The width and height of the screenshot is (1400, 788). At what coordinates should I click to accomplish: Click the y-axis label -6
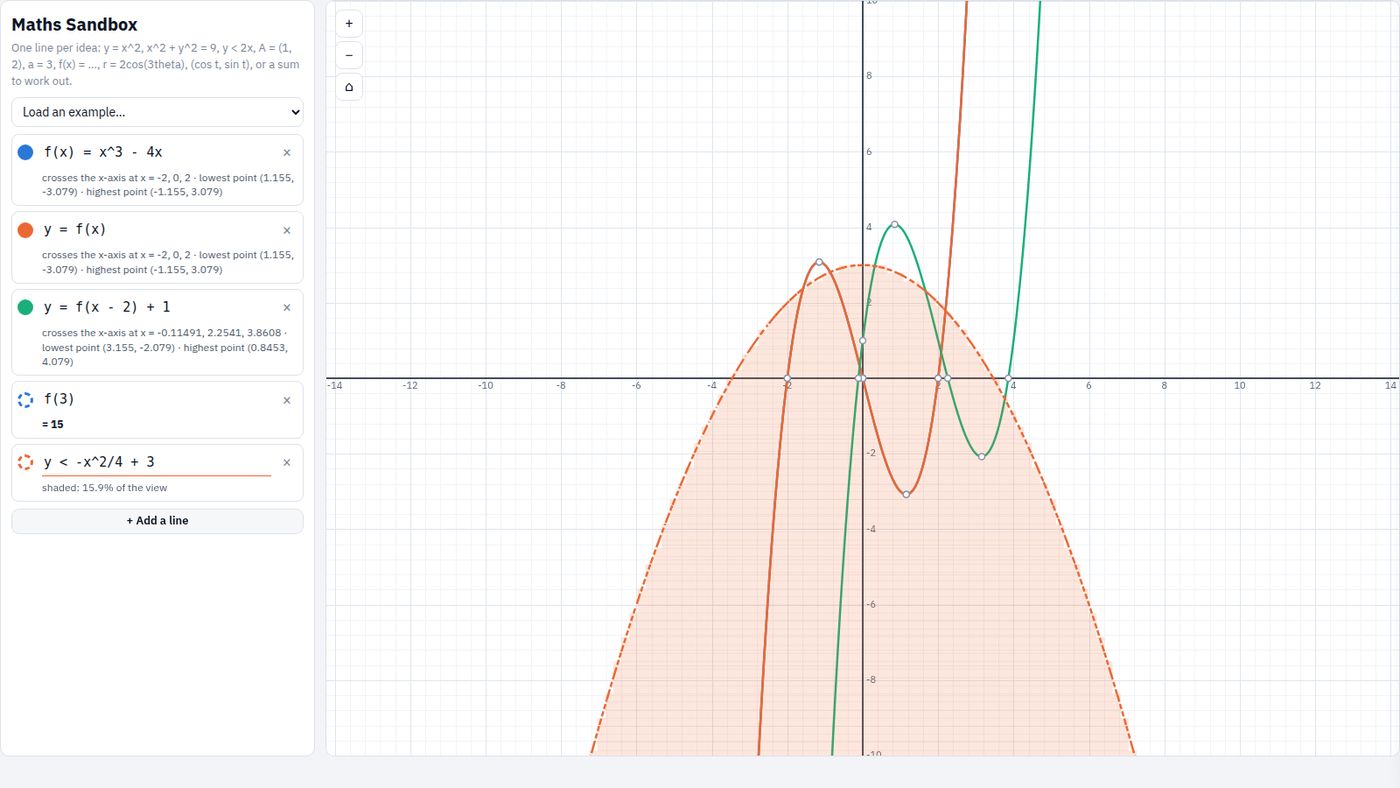[x=870, y=605]
